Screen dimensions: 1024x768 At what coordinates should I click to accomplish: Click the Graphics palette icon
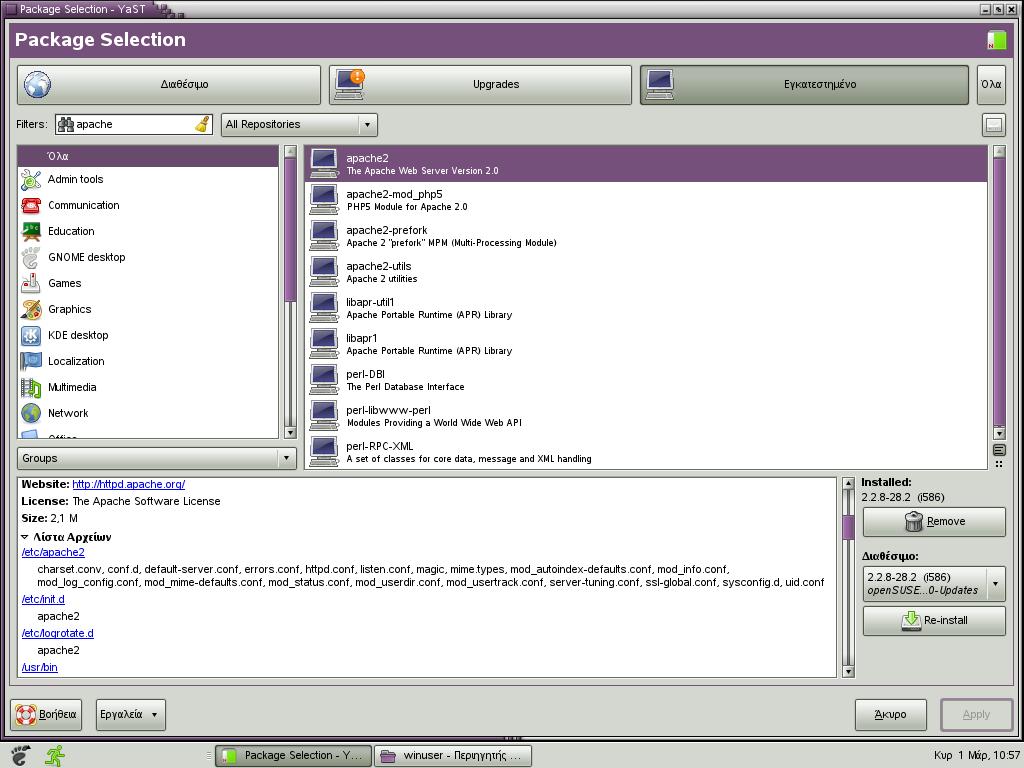(x=31, y=310)
